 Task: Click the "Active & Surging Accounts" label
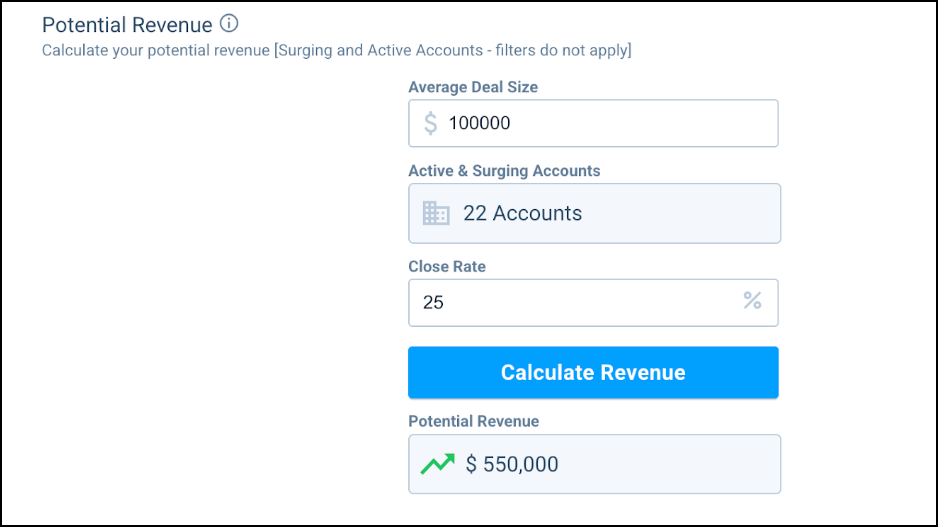pos(504,171)
